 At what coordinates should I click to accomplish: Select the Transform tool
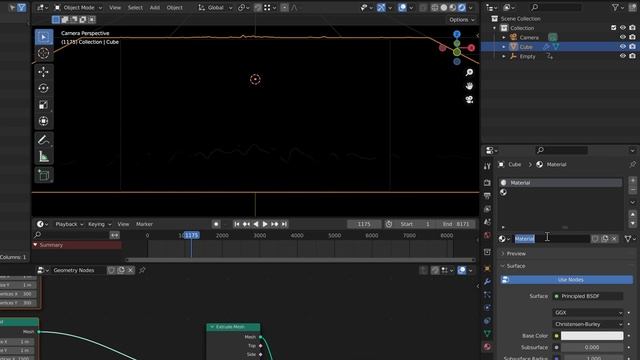[x=44, y=121]
